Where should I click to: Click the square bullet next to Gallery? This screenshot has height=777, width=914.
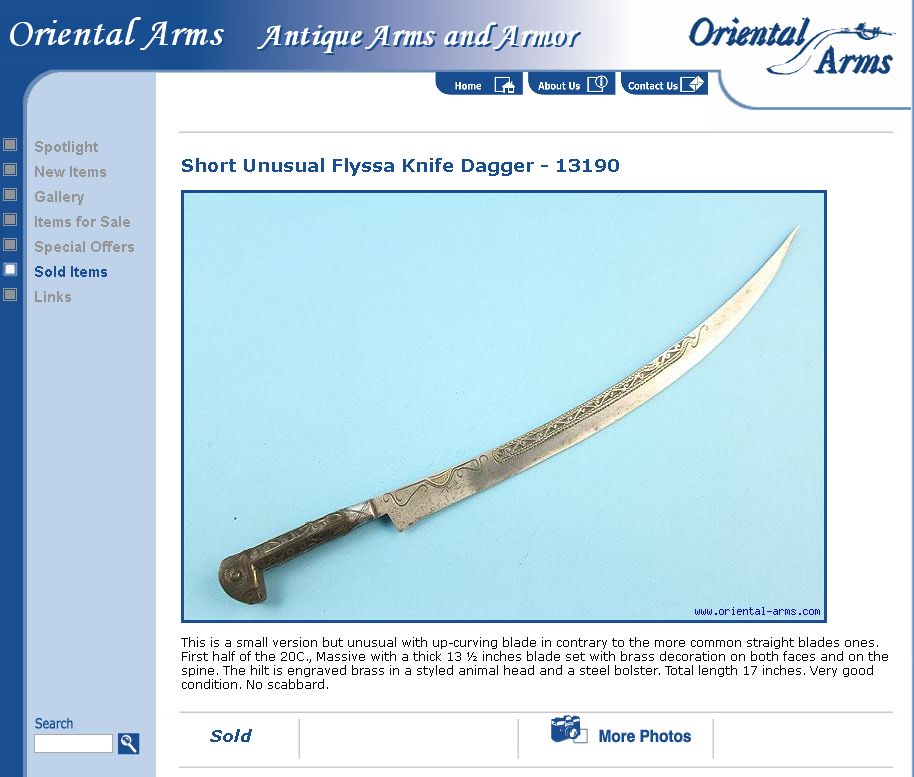10,194
